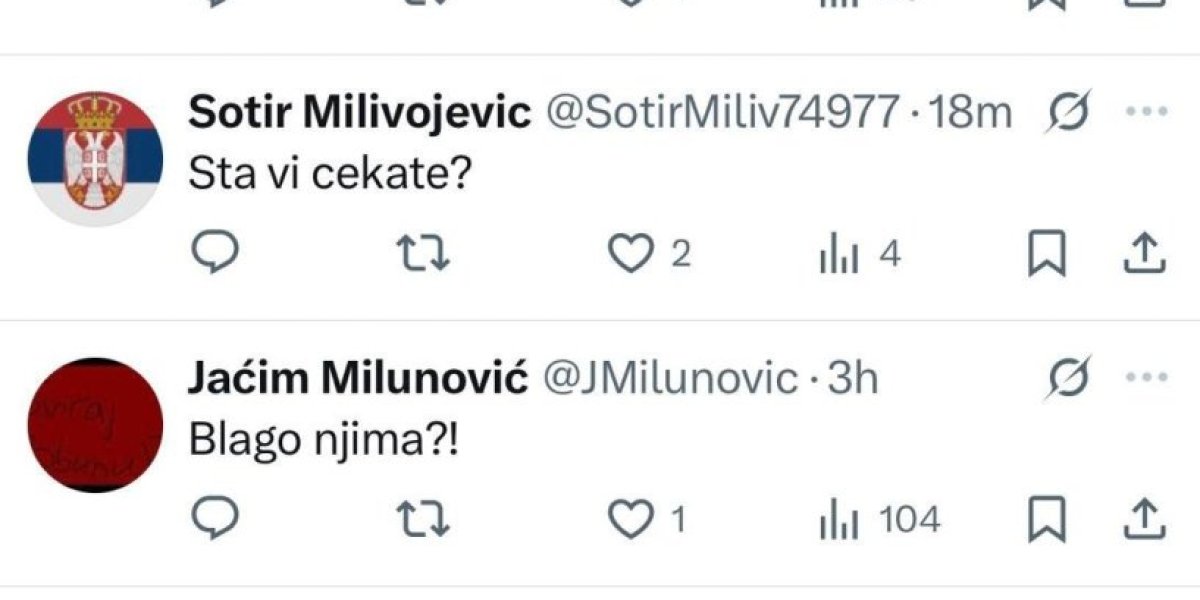Open the reply box on Sotir Milivojevic's tweet

(x=213, y=254)
